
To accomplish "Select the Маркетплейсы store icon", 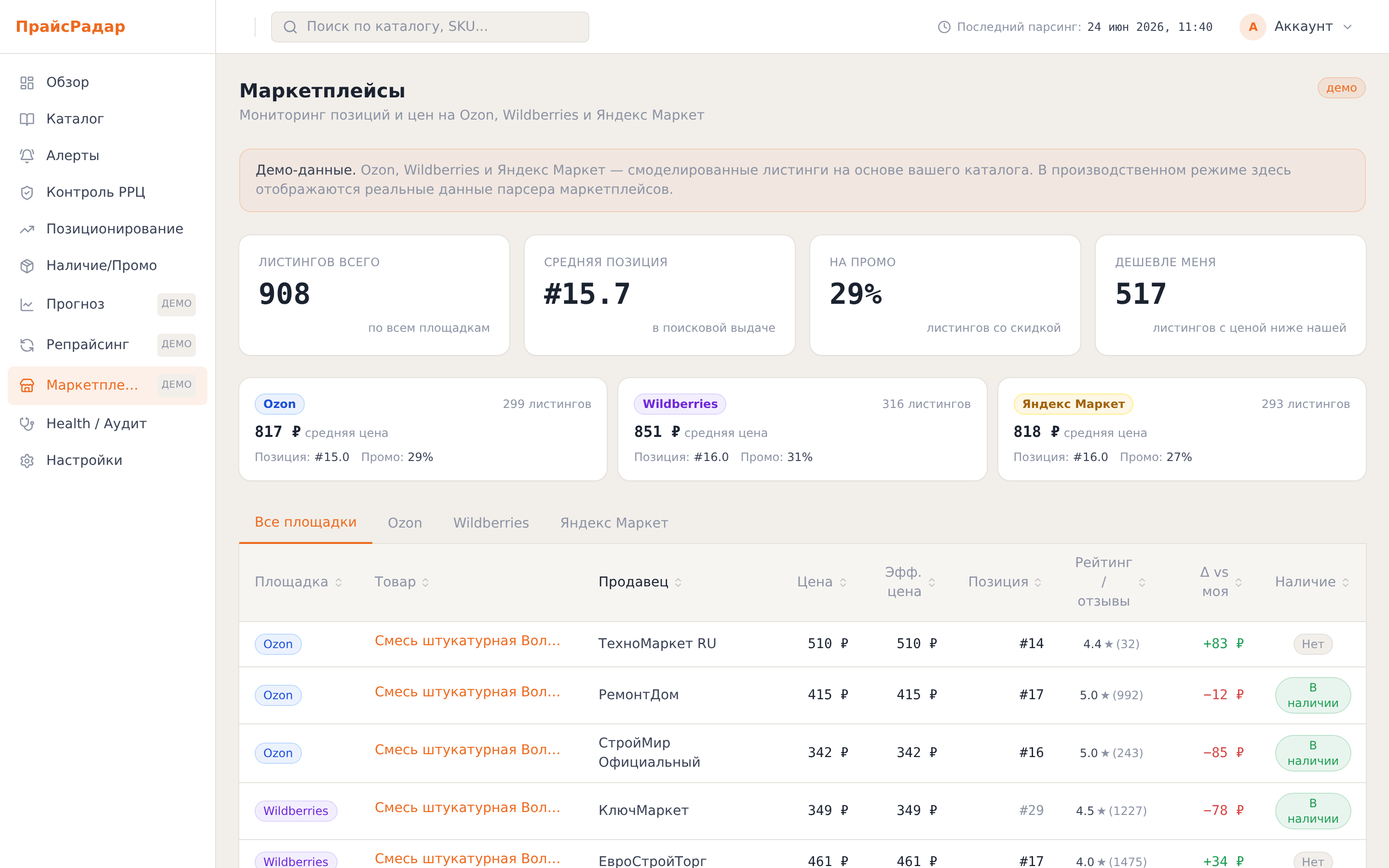I will (x=27, y=385).
